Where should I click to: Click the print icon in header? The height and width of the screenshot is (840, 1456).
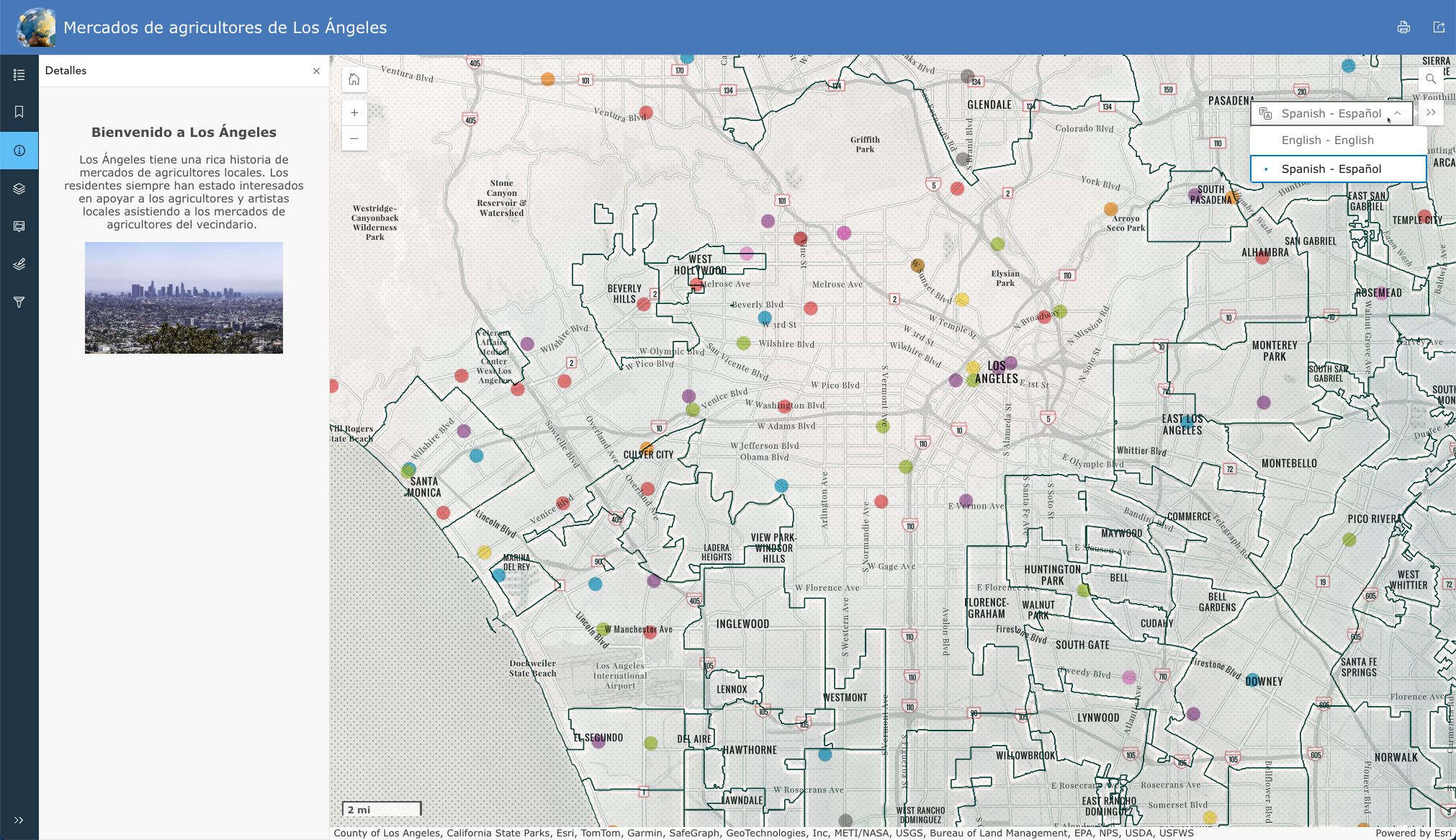coord(1403,27)
